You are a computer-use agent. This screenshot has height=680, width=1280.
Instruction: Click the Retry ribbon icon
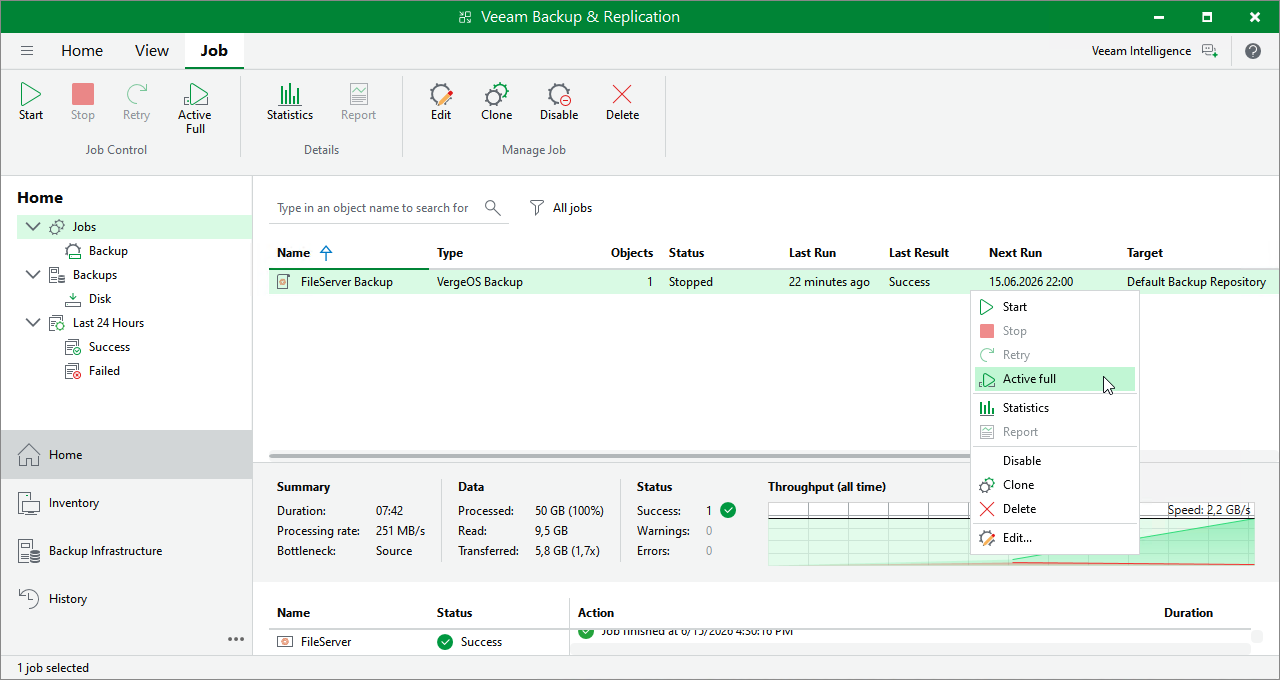(136, 102)
